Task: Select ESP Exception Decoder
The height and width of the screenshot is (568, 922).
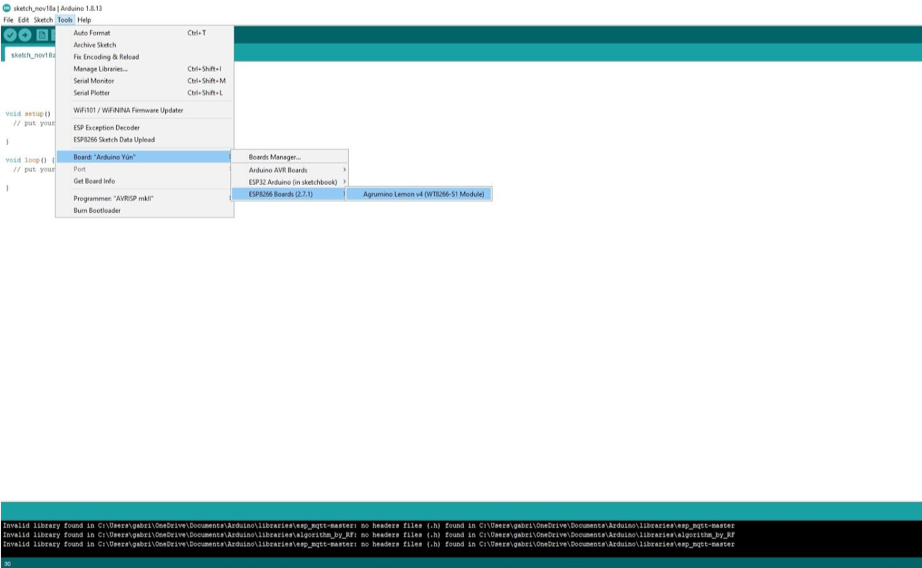Action: [145, 128]
